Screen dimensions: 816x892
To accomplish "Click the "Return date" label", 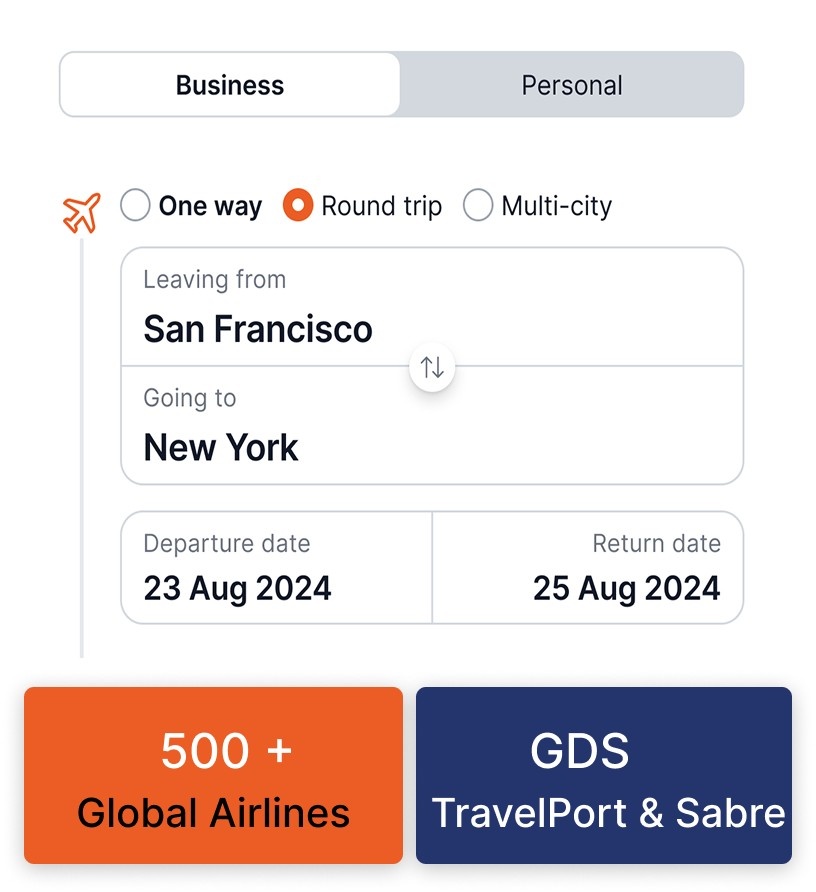I will point(656,544).
